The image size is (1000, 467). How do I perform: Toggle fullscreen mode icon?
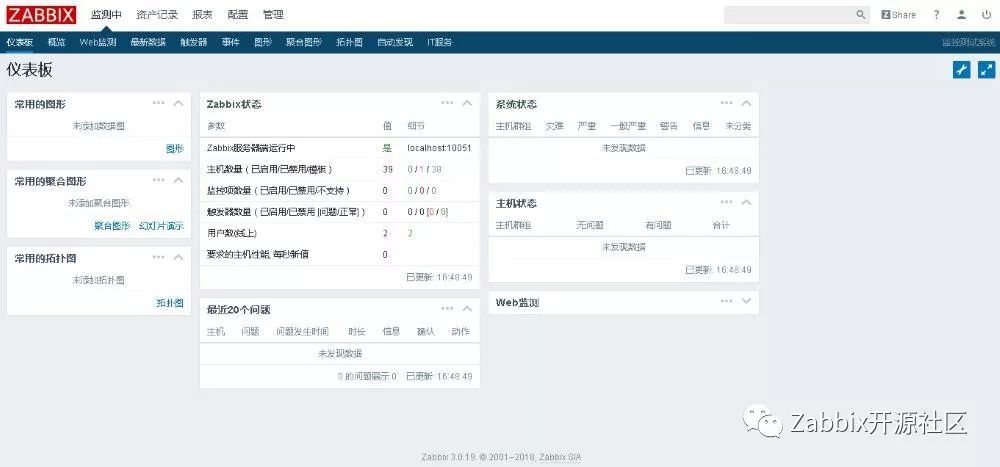[x=987, y=70]
